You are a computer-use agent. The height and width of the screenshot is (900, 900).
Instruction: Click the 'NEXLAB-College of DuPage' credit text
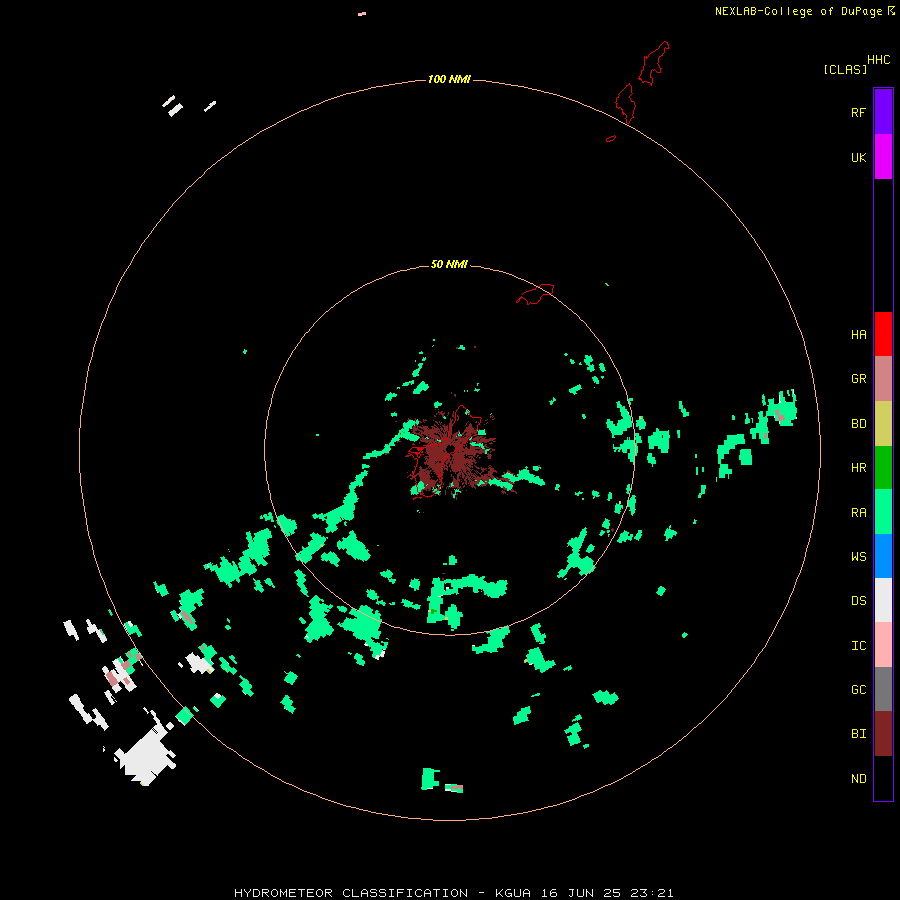[798, 11]
